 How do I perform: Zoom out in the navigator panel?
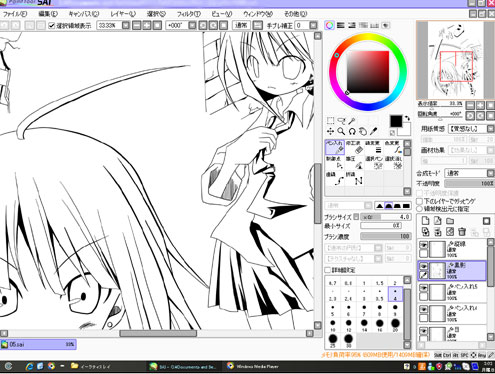pyautogui.click(x=470, y=105)
